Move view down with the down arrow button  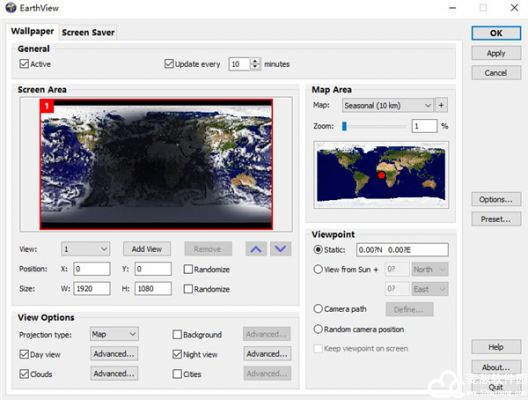(280, 249)
